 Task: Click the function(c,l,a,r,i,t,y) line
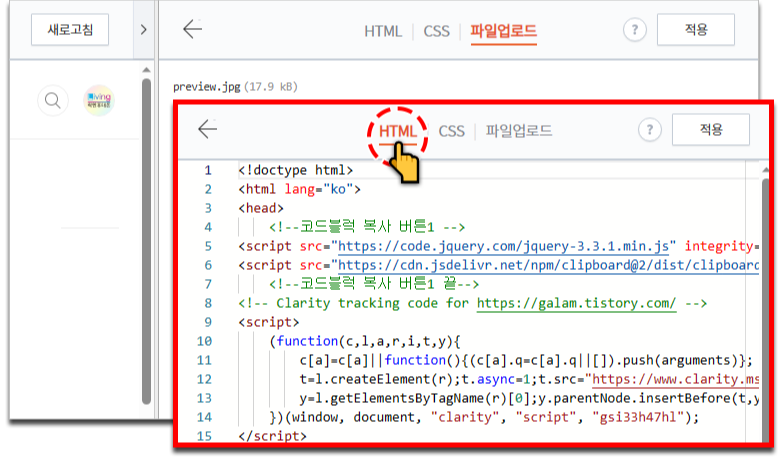pyautogui.click(x=365, y=341)
